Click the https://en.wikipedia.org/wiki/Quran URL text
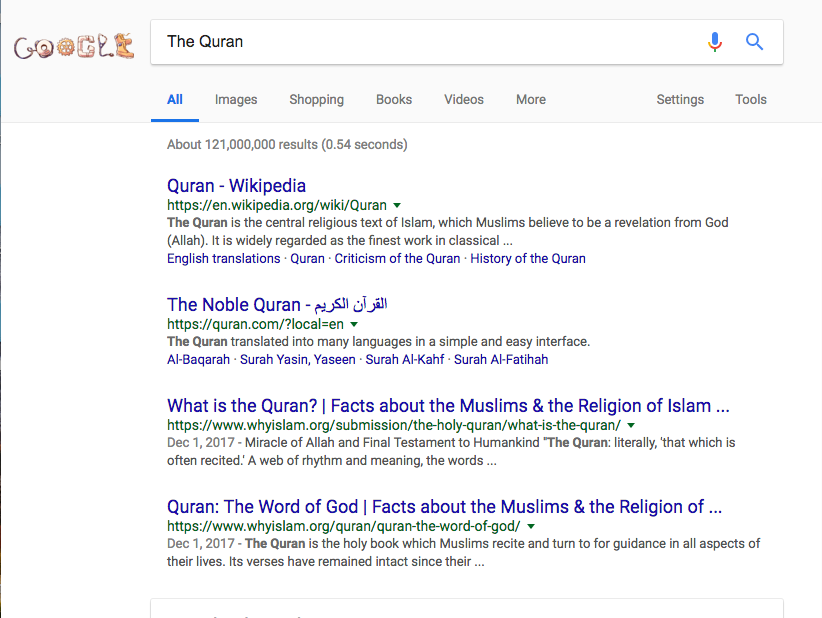This screenshot has width=822, height=618. 277,205
